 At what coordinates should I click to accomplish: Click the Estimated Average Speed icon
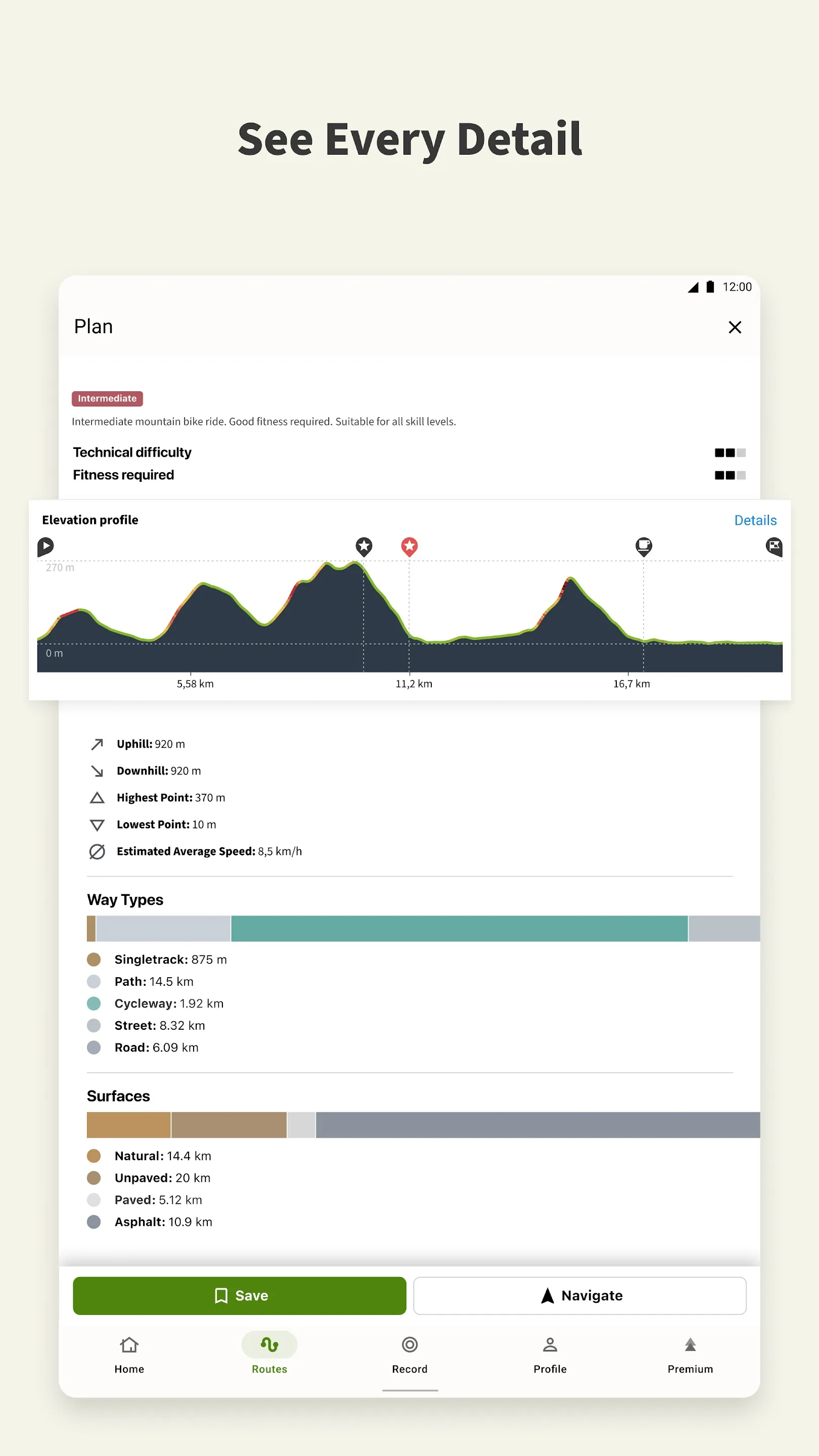(x=97, y=851)
